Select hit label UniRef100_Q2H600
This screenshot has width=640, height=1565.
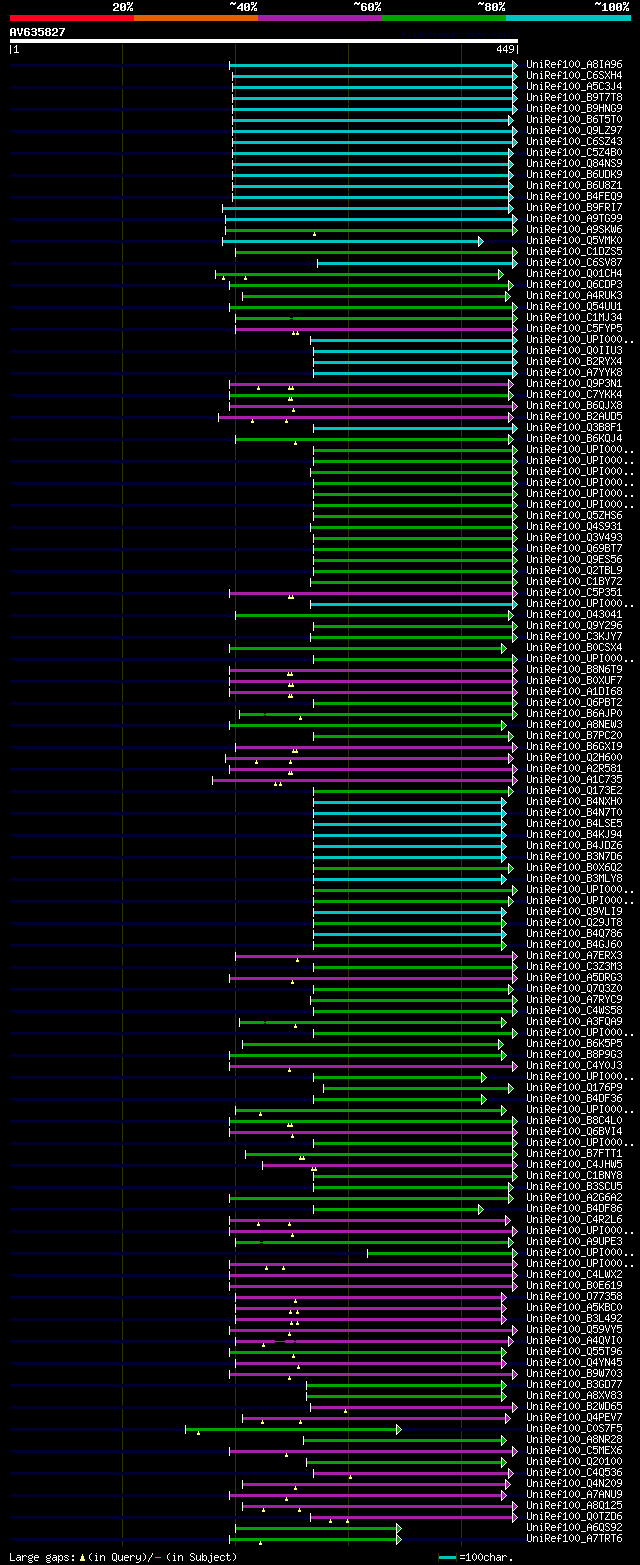[574, 757]
